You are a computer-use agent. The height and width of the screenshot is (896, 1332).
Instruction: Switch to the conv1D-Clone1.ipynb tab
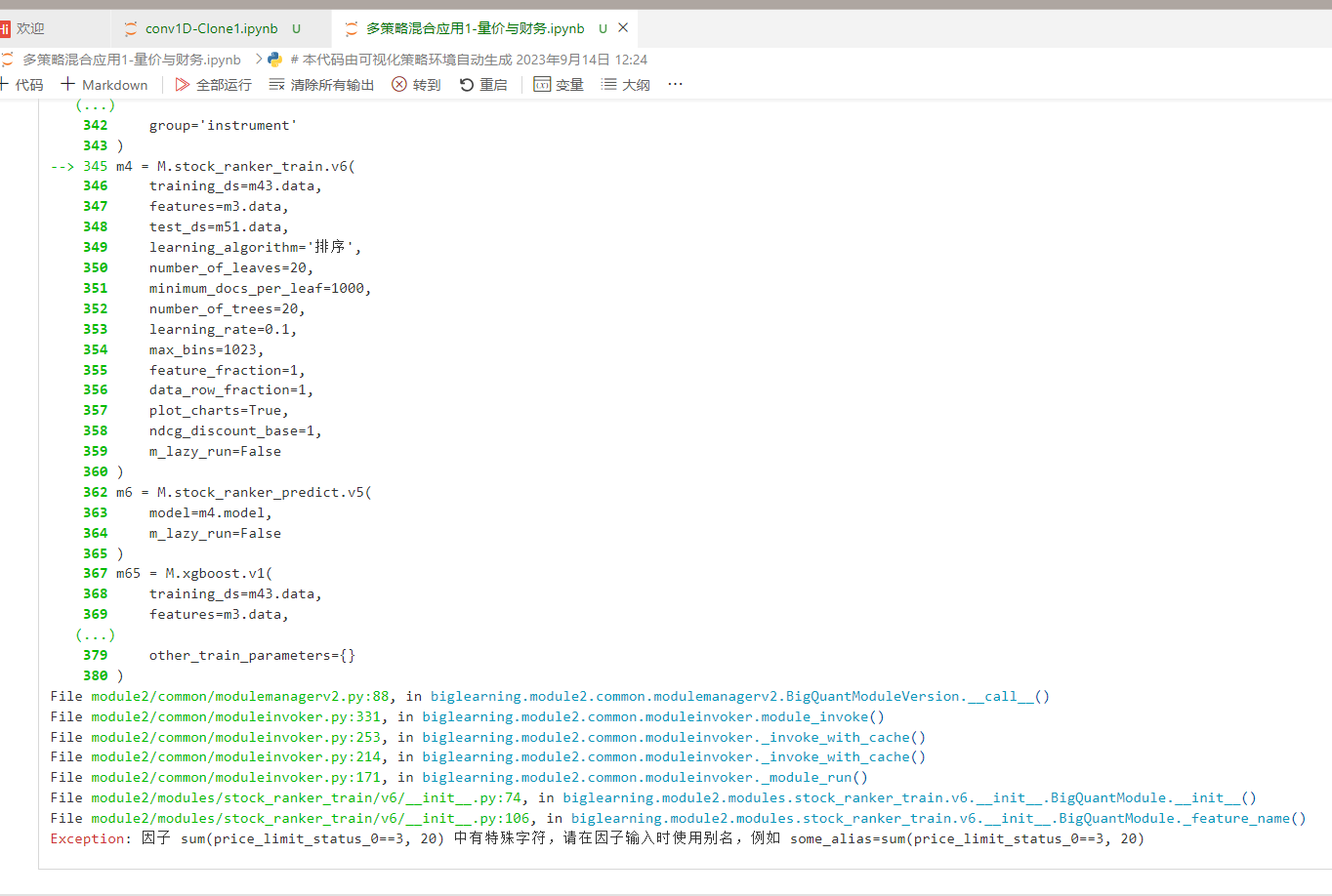click(211, 28)
